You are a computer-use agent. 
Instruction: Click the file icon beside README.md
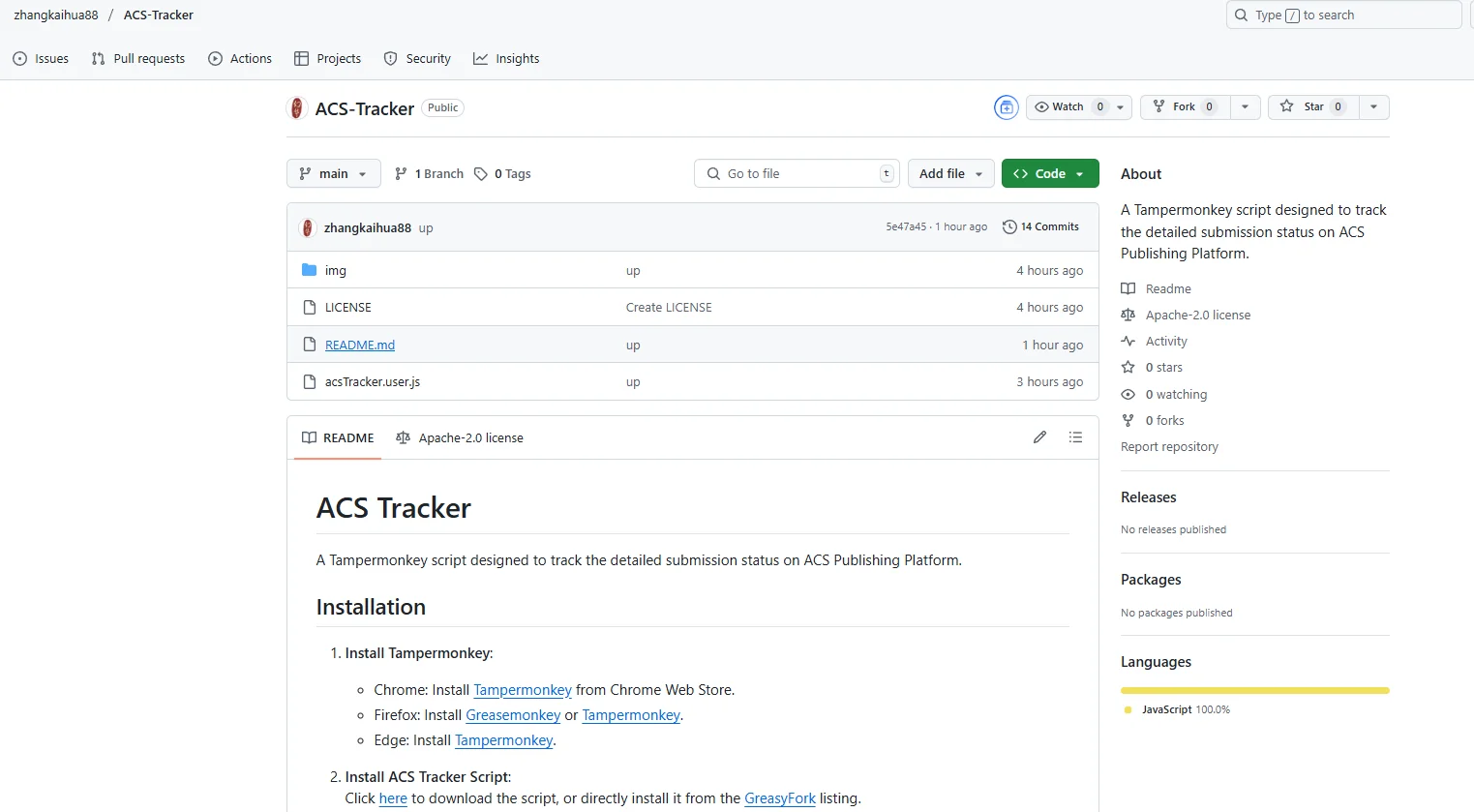point(310,345)
